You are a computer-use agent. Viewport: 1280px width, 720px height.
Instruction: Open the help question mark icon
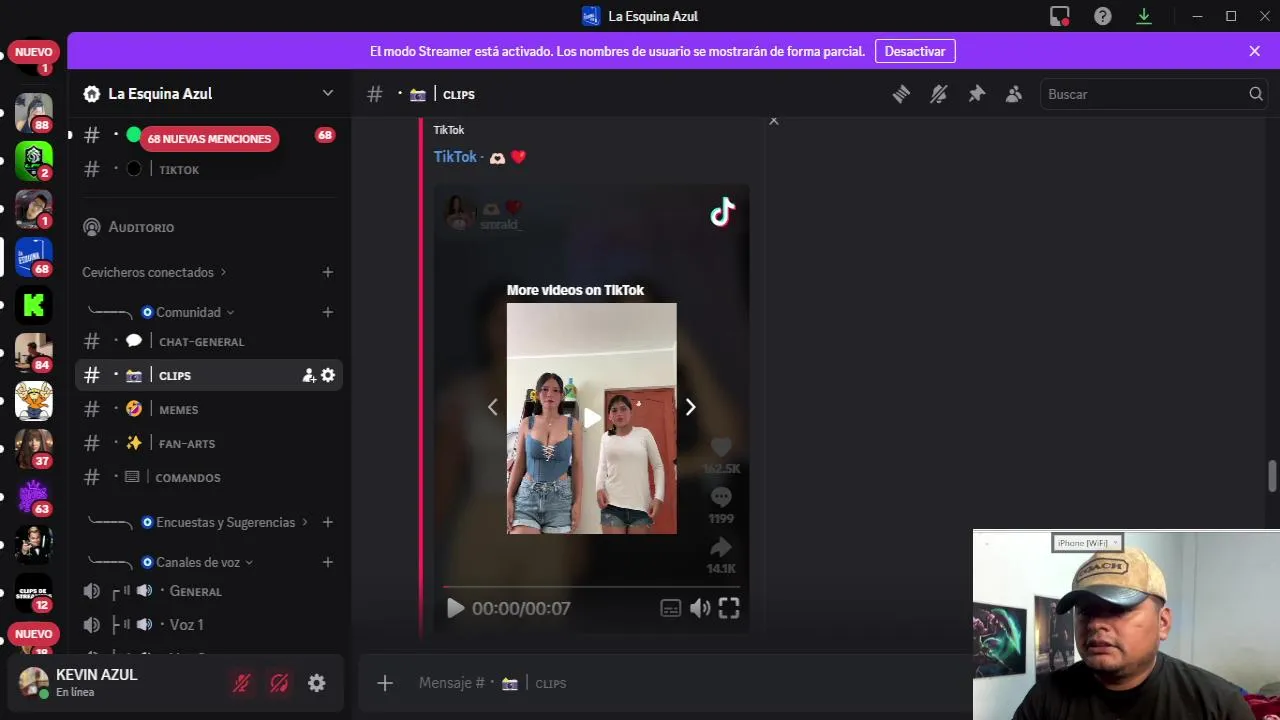click(x=1102, y=16)
